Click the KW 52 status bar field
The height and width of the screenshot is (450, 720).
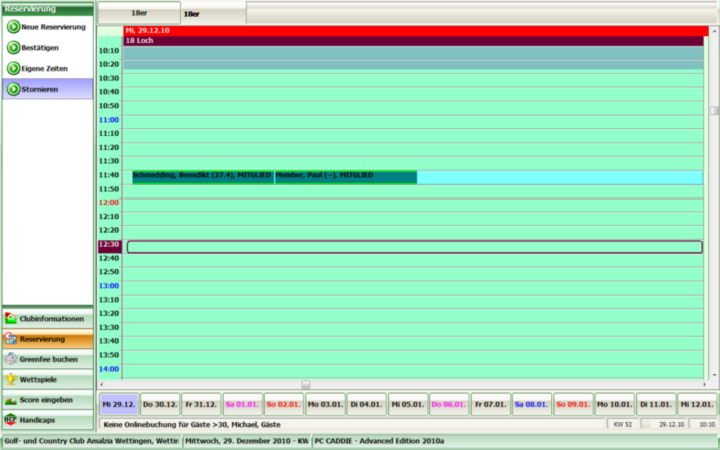pos(622,423)
